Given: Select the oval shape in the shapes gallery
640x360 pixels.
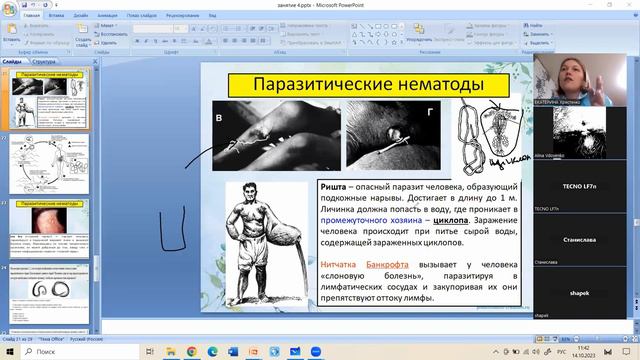Looking at the screenshot, I should click(386, 27).
